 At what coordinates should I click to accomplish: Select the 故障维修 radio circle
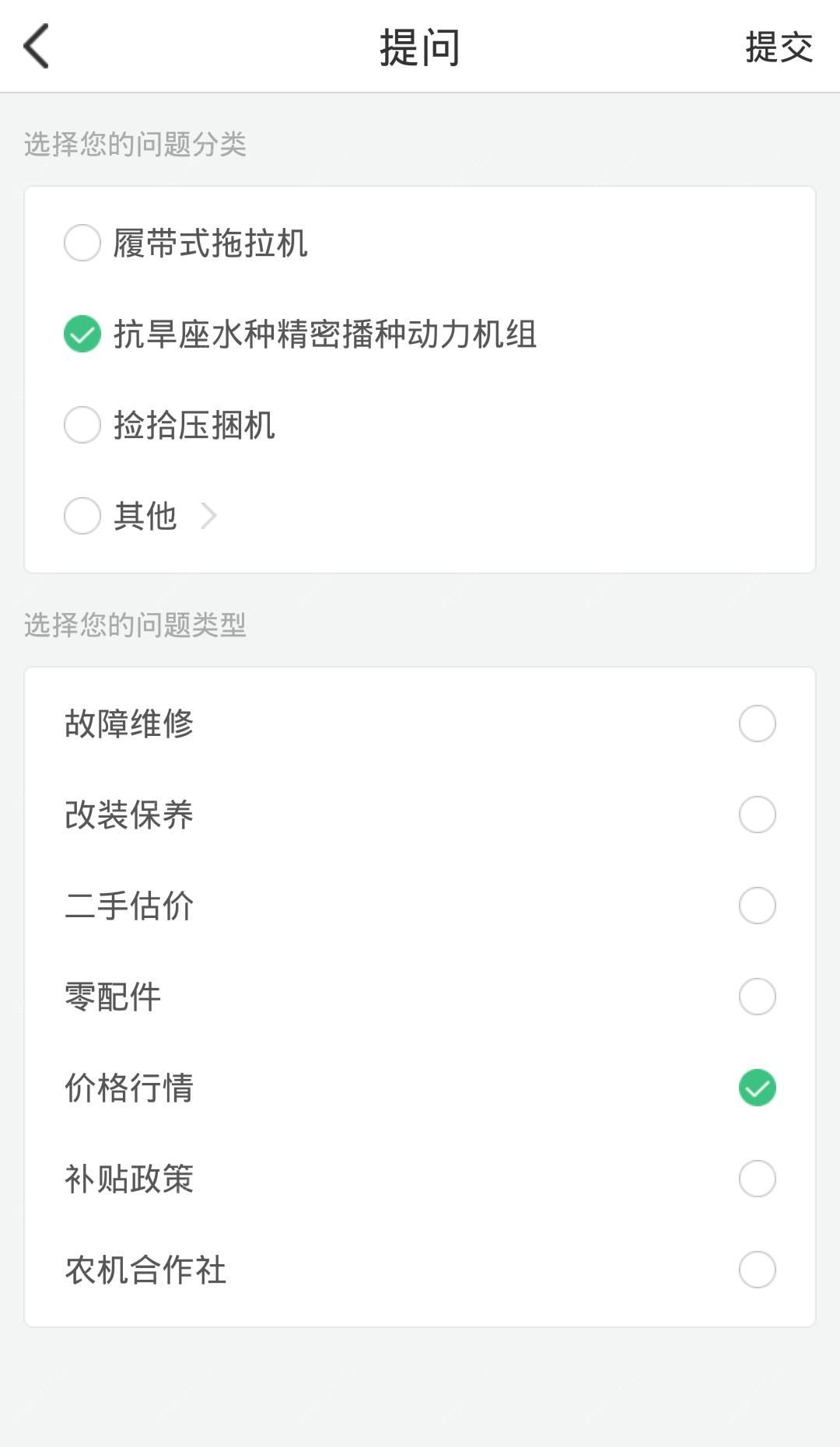point(757,723)
